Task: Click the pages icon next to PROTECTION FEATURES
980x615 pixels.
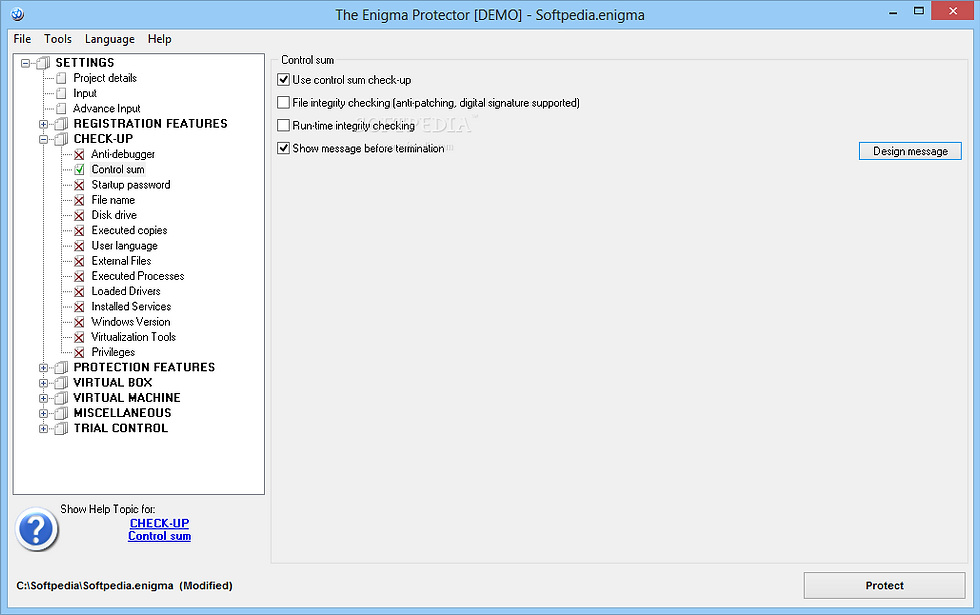Action: (61, 368)
